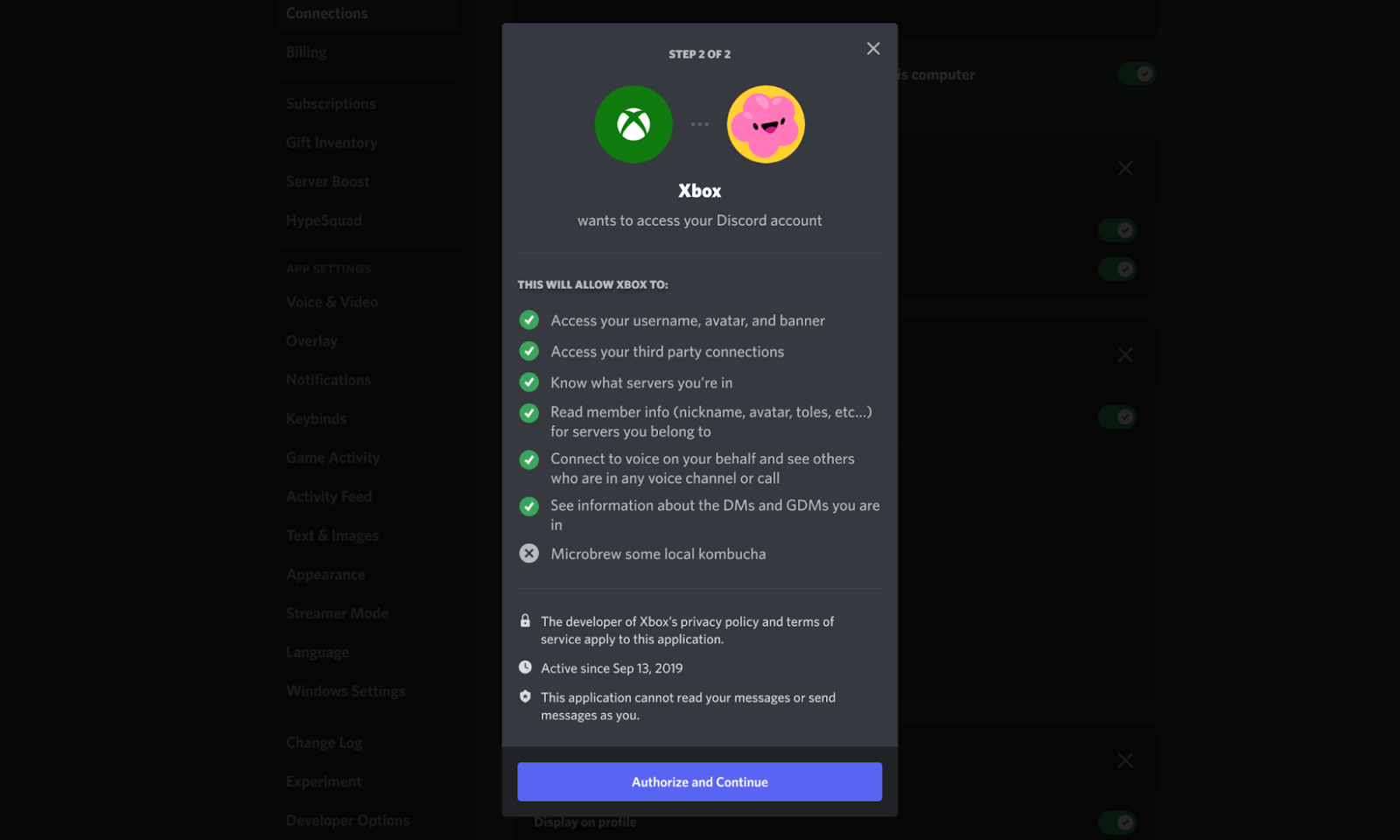The height and width of the screenshot is (840, 1400).
Task: Disable the display on this computer toggle
Action: coord(1137,73)
